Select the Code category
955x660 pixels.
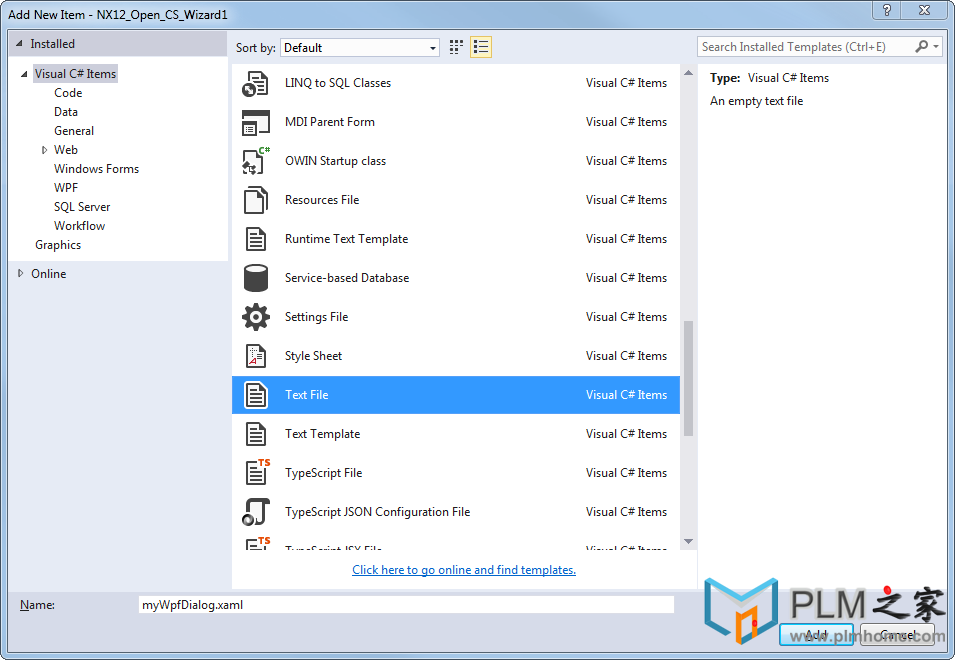[x=68, y=93]
